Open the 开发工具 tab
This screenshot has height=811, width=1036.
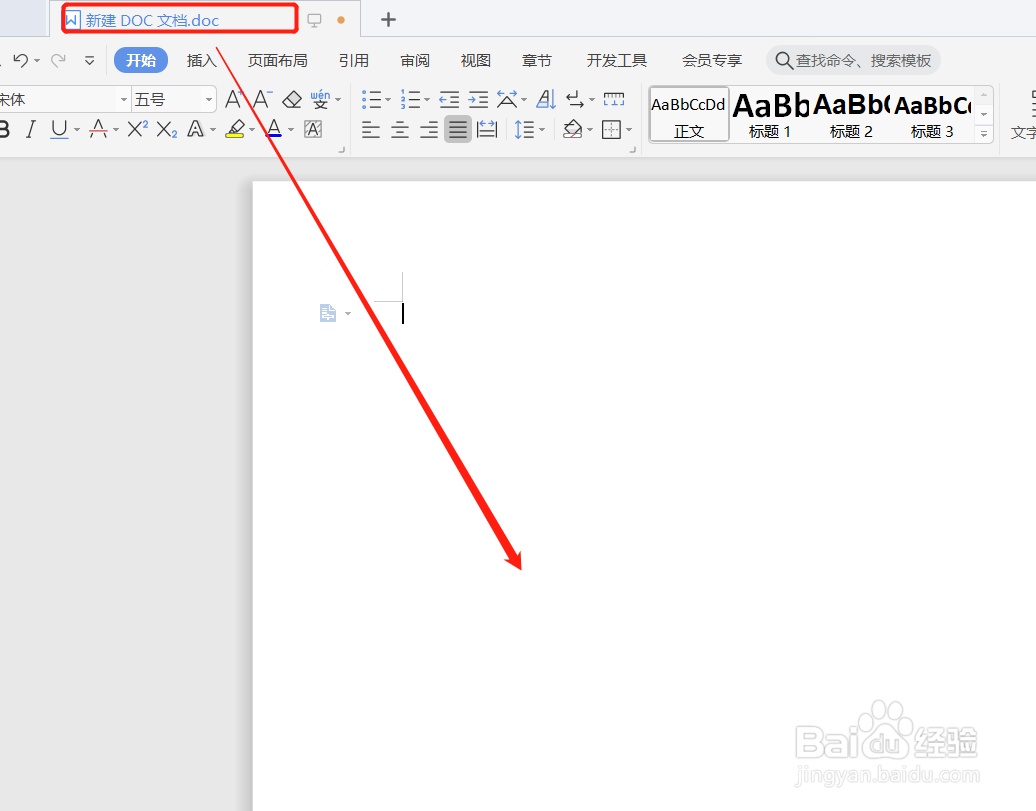tap(616, 61)
